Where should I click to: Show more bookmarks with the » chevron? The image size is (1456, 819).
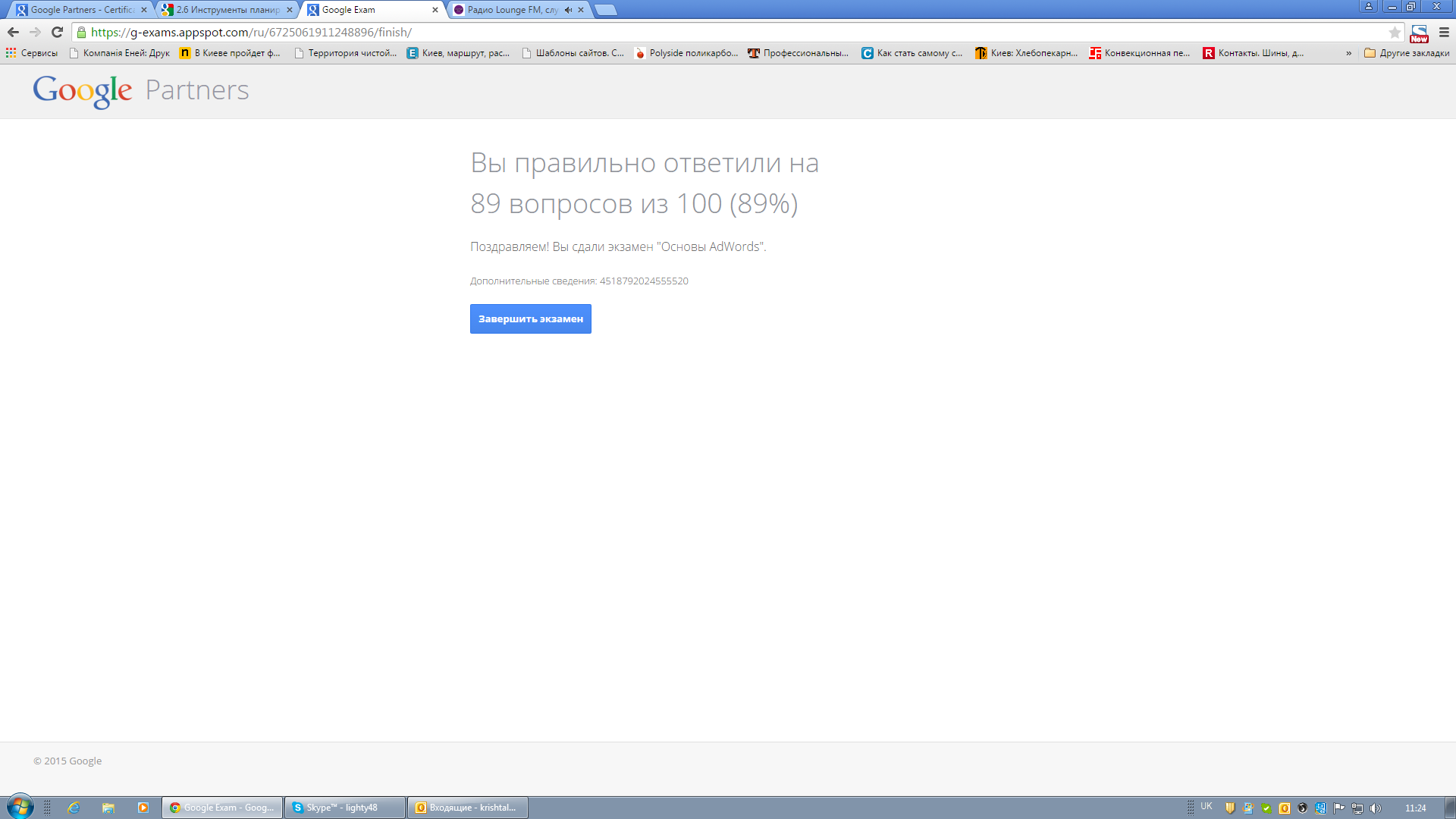1348,53
